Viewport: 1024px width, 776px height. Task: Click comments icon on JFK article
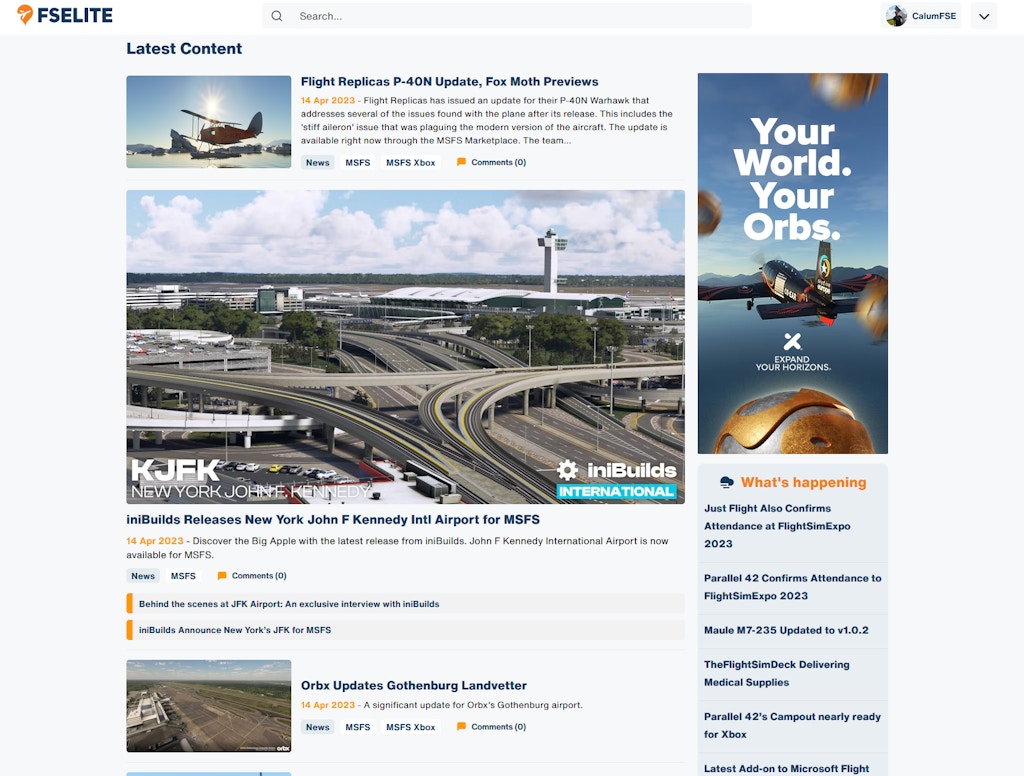222,576
